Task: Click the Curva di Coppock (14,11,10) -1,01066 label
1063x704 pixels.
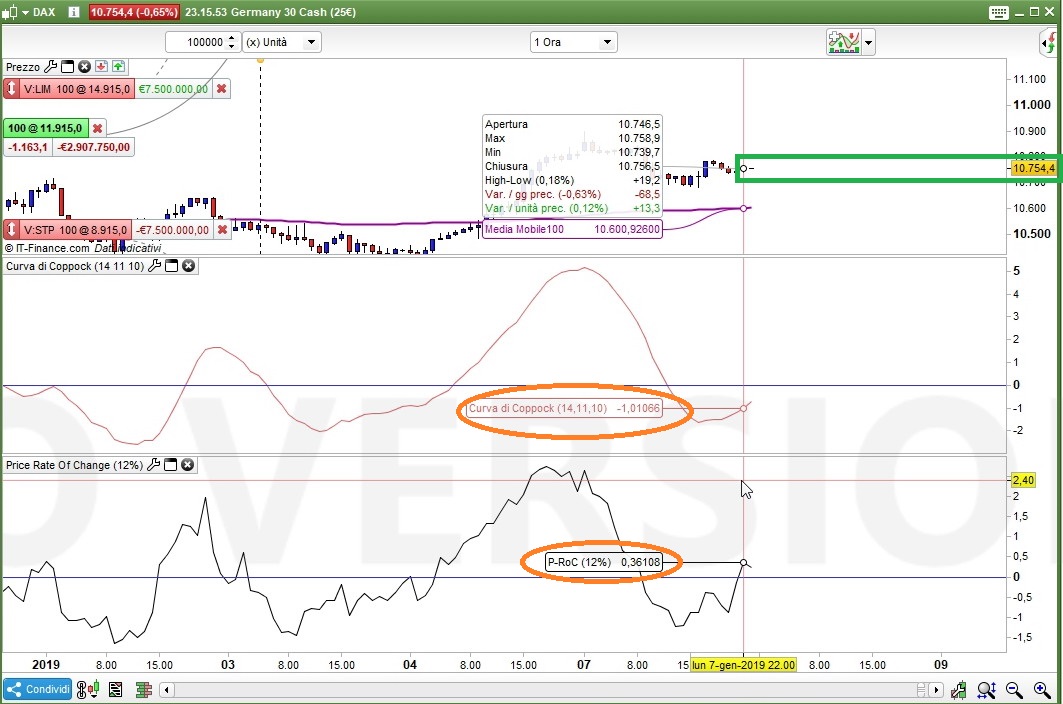Action: pos(564,408)
